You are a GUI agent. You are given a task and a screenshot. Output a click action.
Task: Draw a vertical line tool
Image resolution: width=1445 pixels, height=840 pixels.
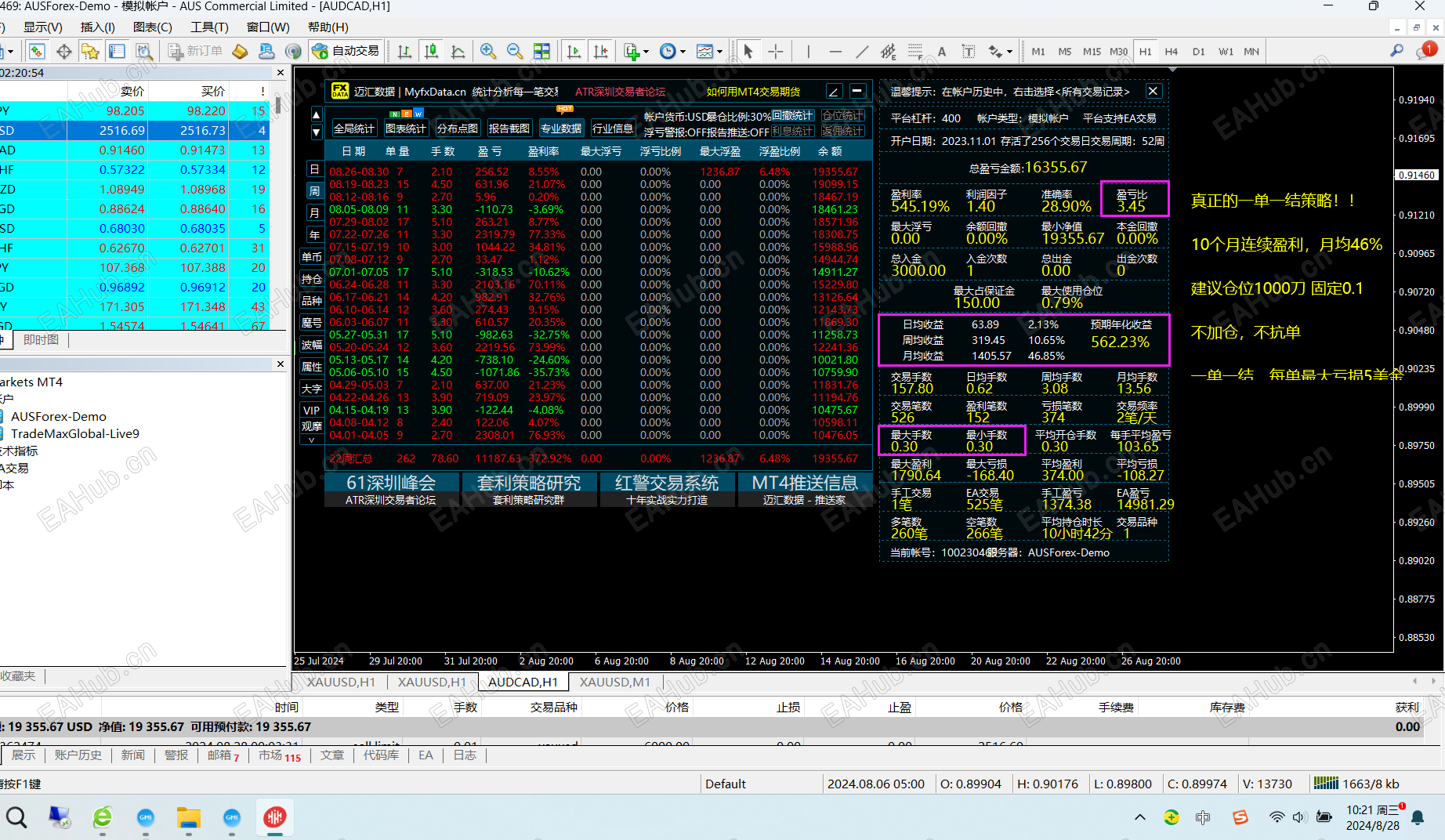[x=808, y=52]
